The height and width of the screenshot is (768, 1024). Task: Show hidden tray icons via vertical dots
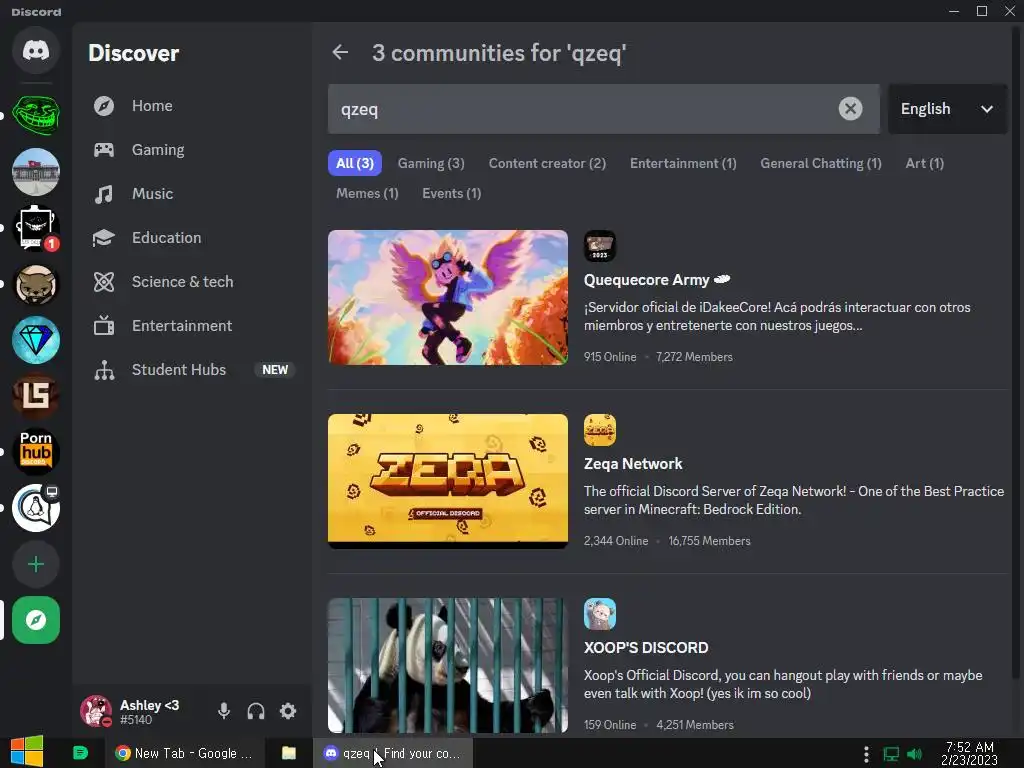[x=866, y=754]
